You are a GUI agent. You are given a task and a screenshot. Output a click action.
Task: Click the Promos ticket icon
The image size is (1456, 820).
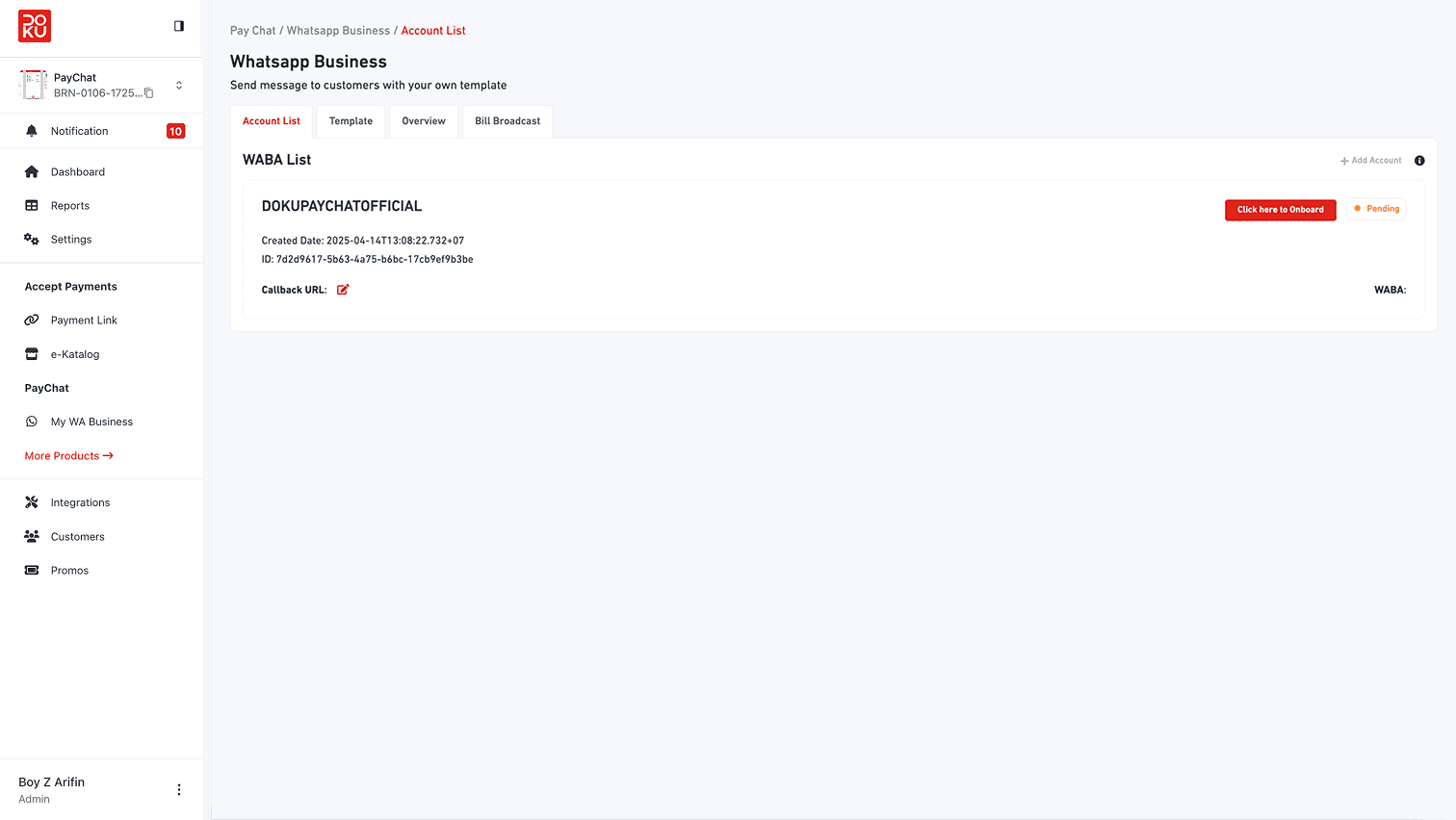[x=32, y=571]
